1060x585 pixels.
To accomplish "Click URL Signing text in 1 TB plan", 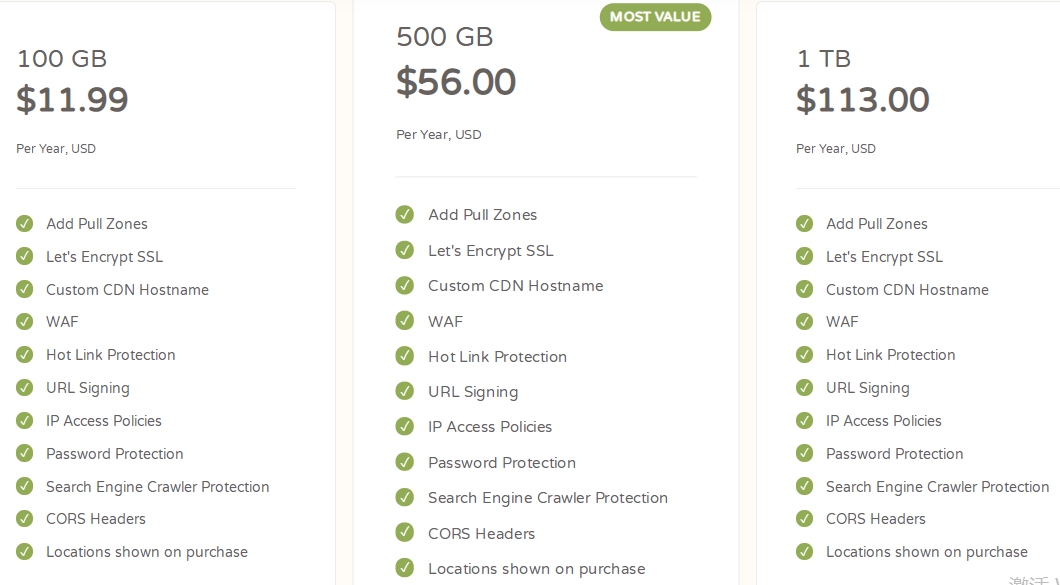I will point(867,388).
